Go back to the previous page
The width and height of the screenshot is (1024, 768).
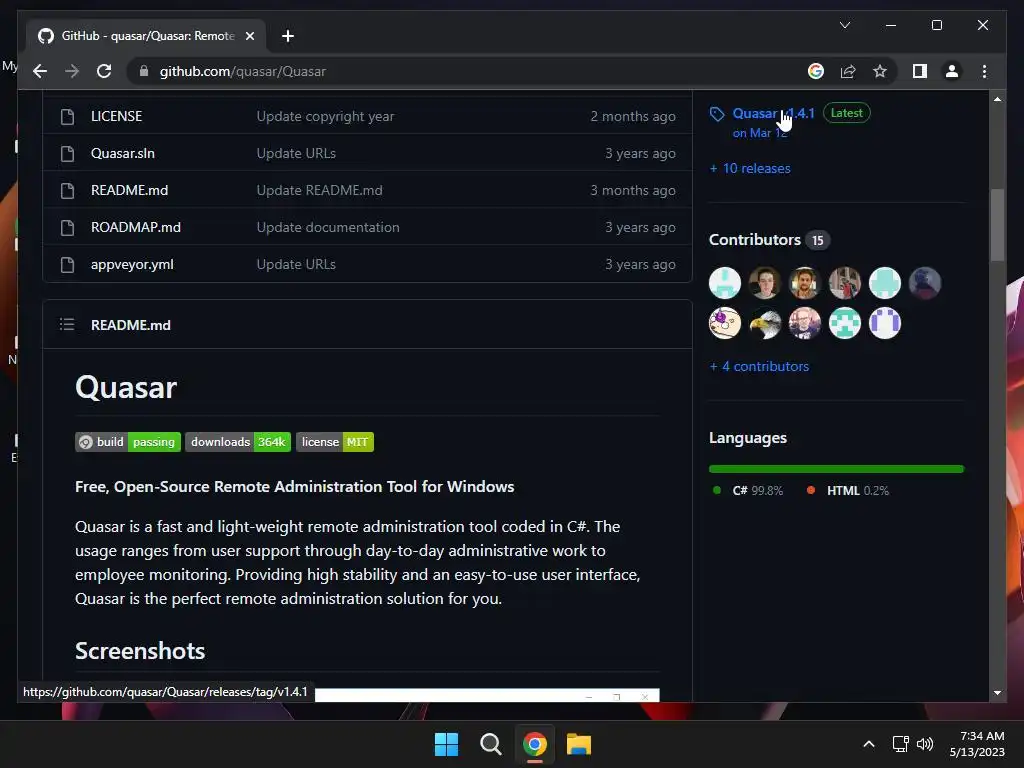click(x=40, y=71)
